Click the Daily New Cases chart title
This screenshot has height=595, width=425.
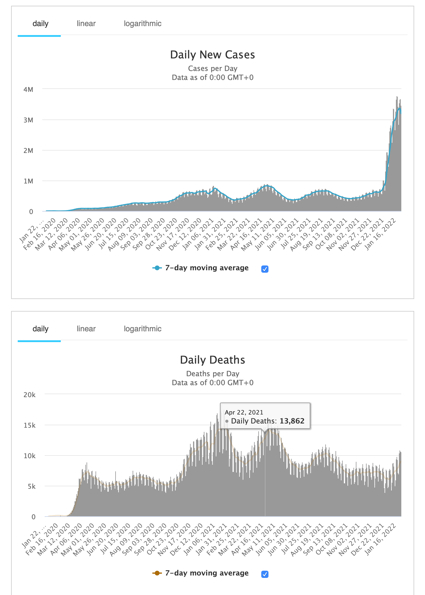[x=212, y=55]
